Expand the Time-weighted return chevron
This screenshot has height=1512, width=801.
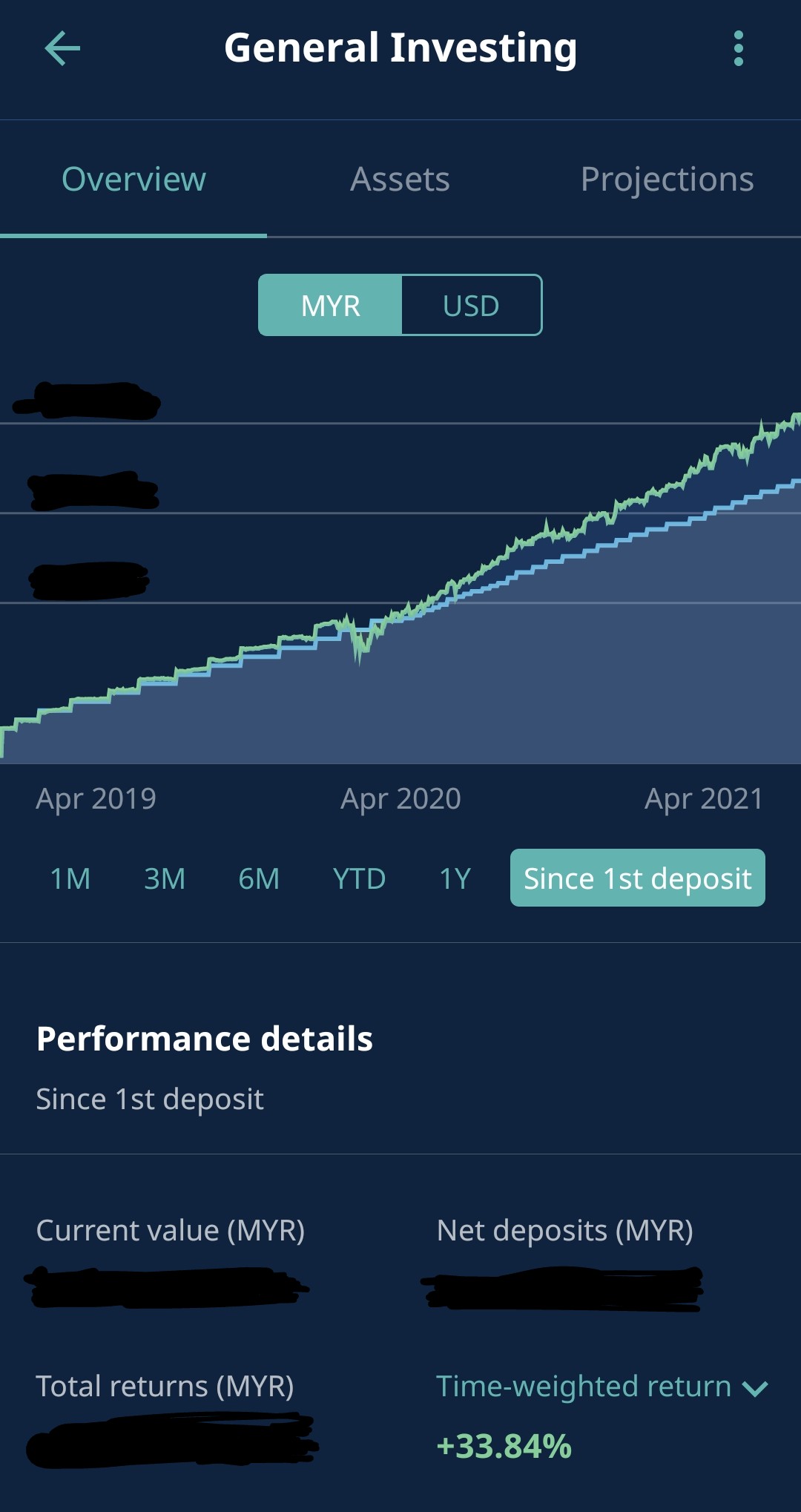pos(755,1388)
